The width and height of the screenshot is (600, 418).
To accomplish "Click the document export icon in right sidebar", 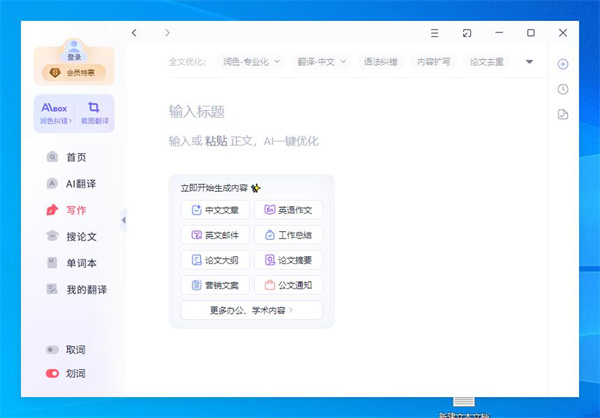I will tap(563, 114).
